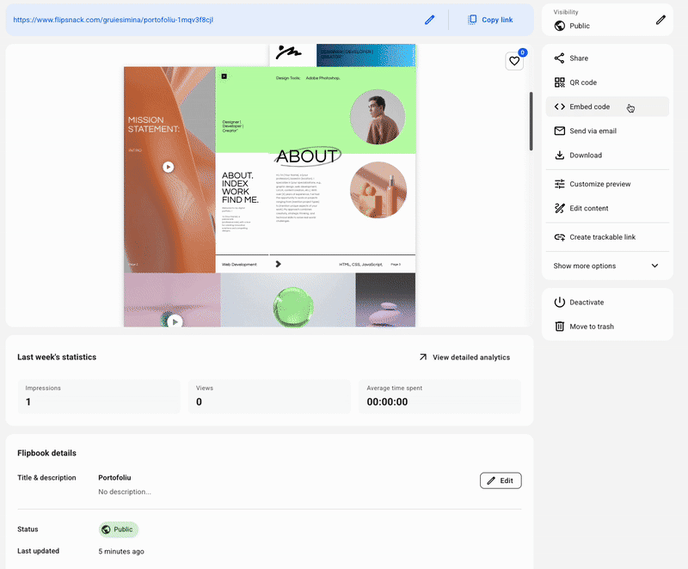Click the preview's vertical scrollbar
This screenshot has height=569, width=688.
531,120
